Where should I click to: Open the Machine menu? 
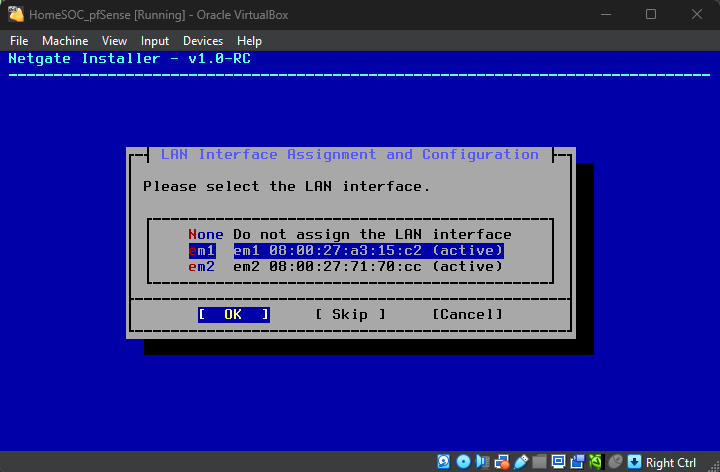[65, 41]
